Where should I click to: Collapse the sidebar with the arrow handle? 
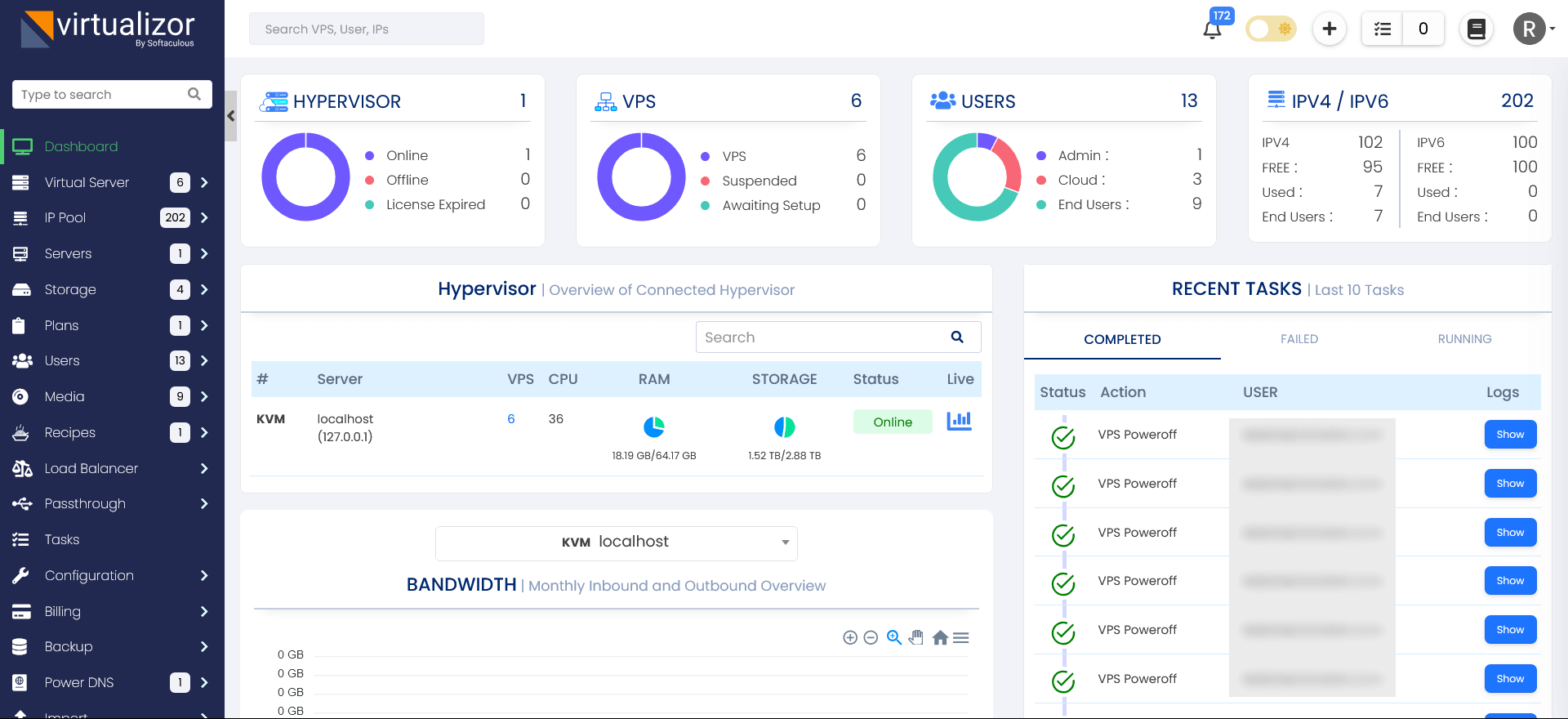coord(231,116)
